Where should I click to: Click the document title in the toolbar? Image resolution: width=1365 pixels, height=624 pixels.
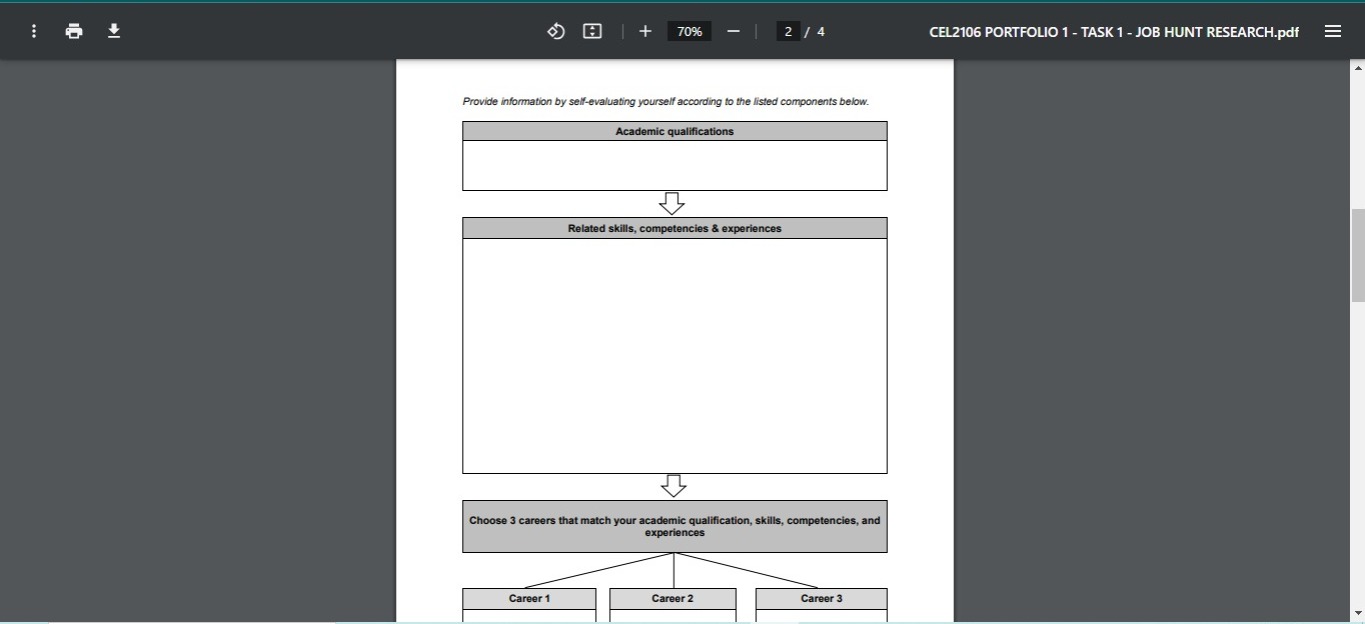click(1113, 31)
